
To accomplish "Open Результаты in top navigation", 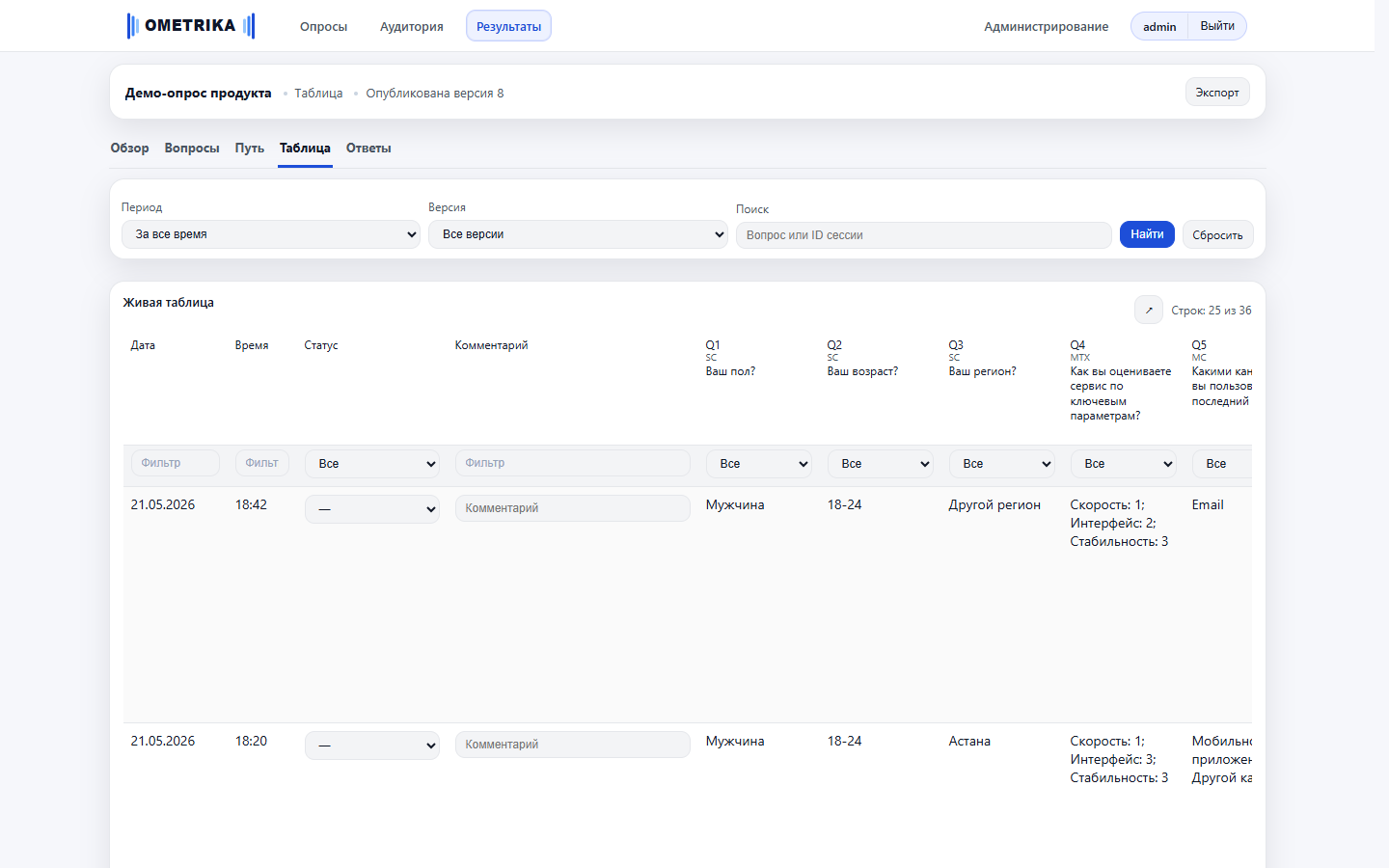I will tap(508, 26).
